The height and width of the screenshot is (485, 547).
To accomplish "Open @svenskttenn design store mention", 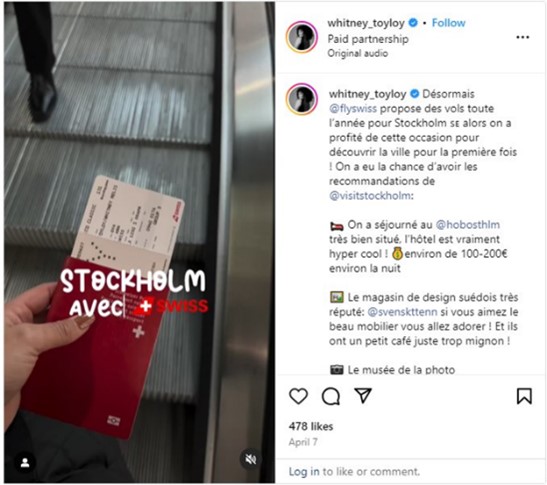I will [402, 312].
